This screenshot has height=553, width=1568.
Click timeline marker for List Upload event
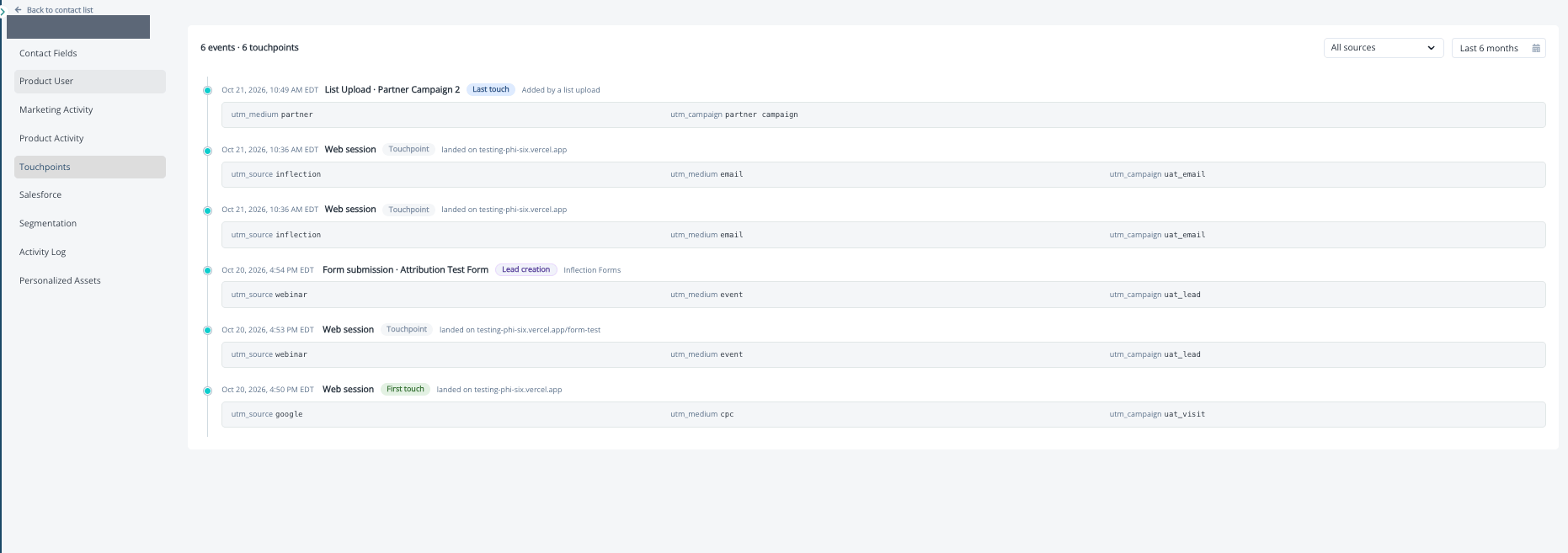click(x=207, y=90)
